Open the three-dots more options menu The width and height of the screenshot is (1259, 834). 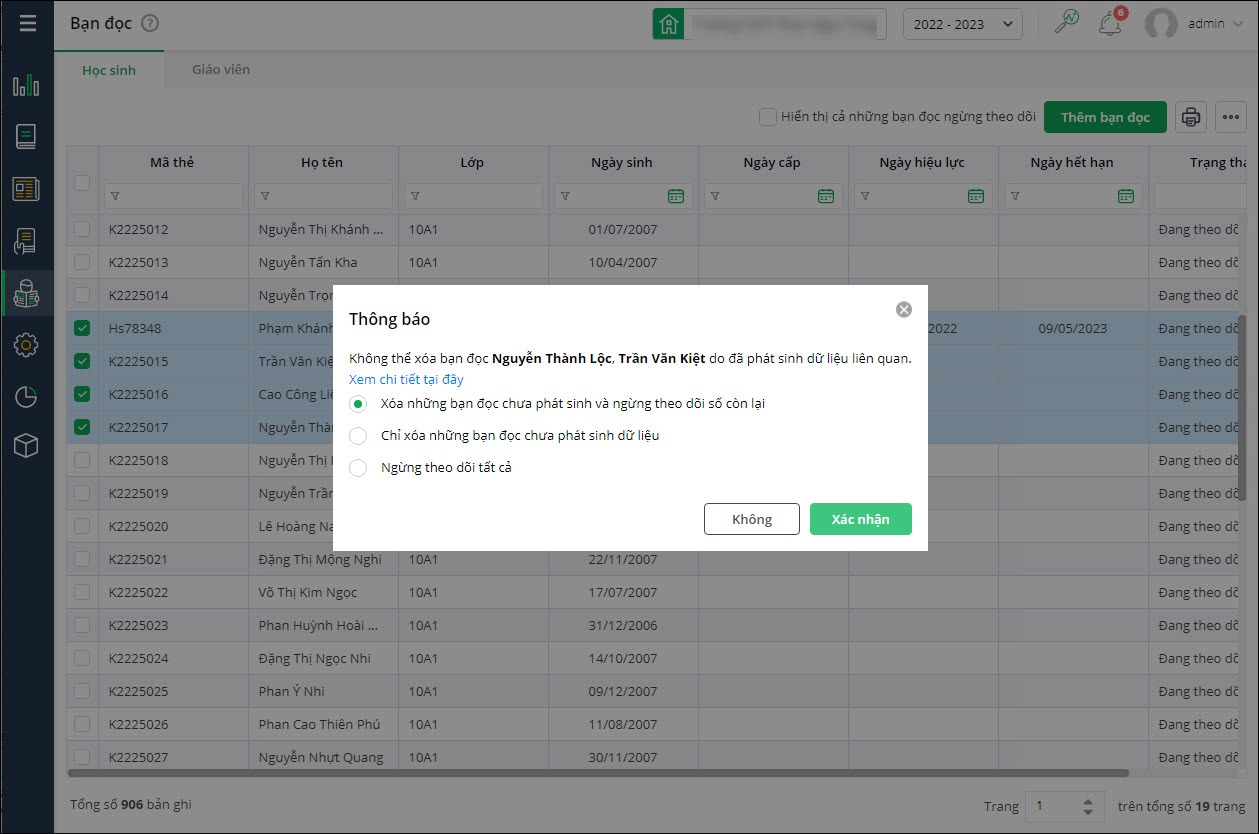[1231, 117]
